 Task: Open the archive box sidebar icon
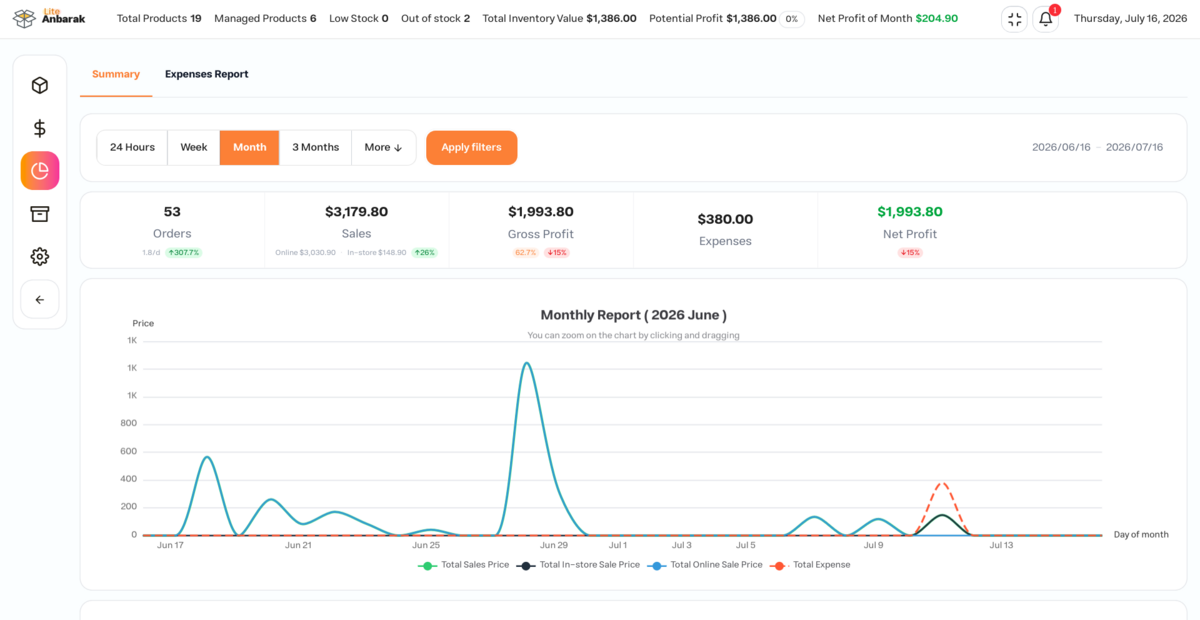pyautogui.click(x=40, y=214)
